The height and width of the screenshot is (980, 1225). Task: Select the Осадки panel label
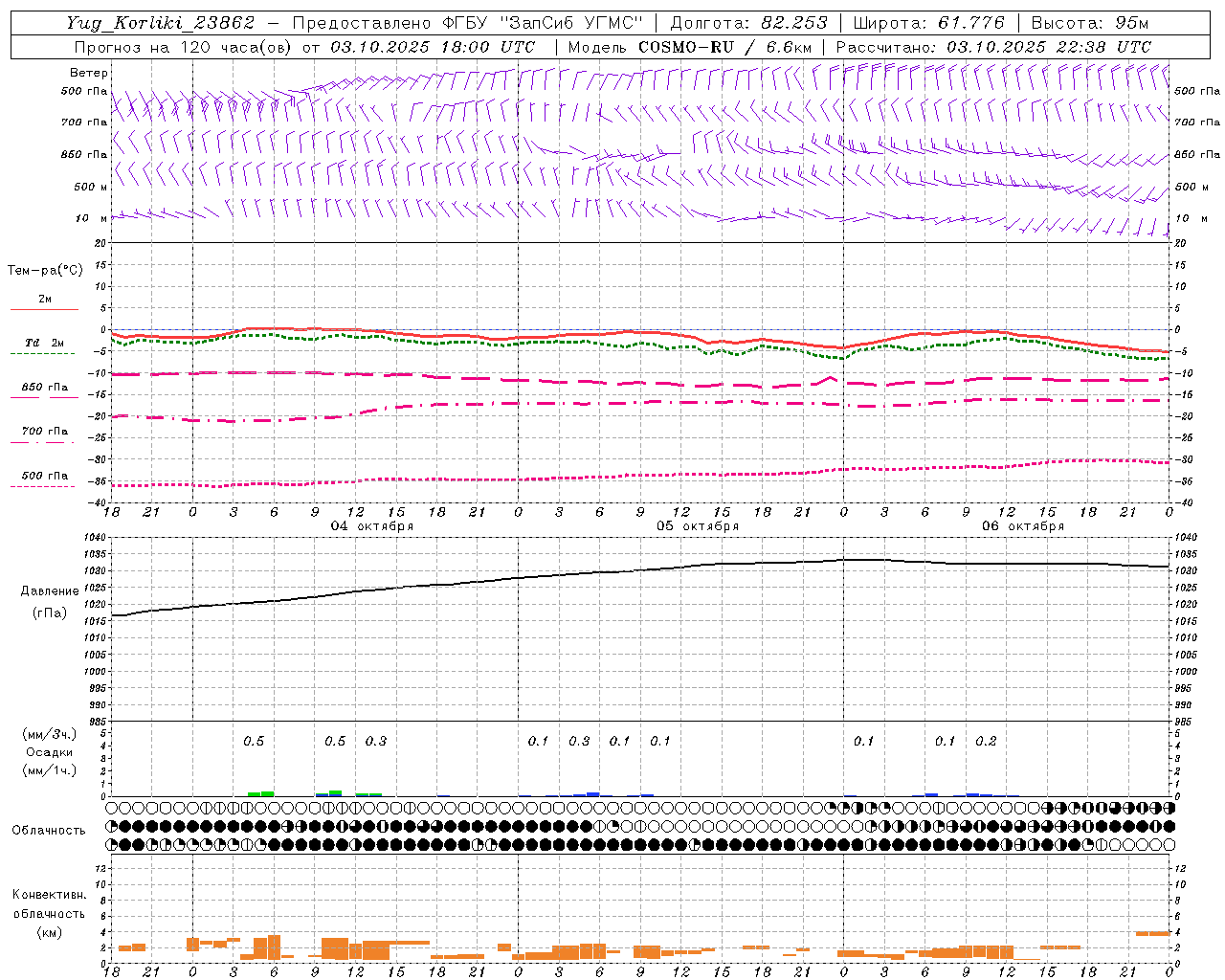[x=50, y=752]
